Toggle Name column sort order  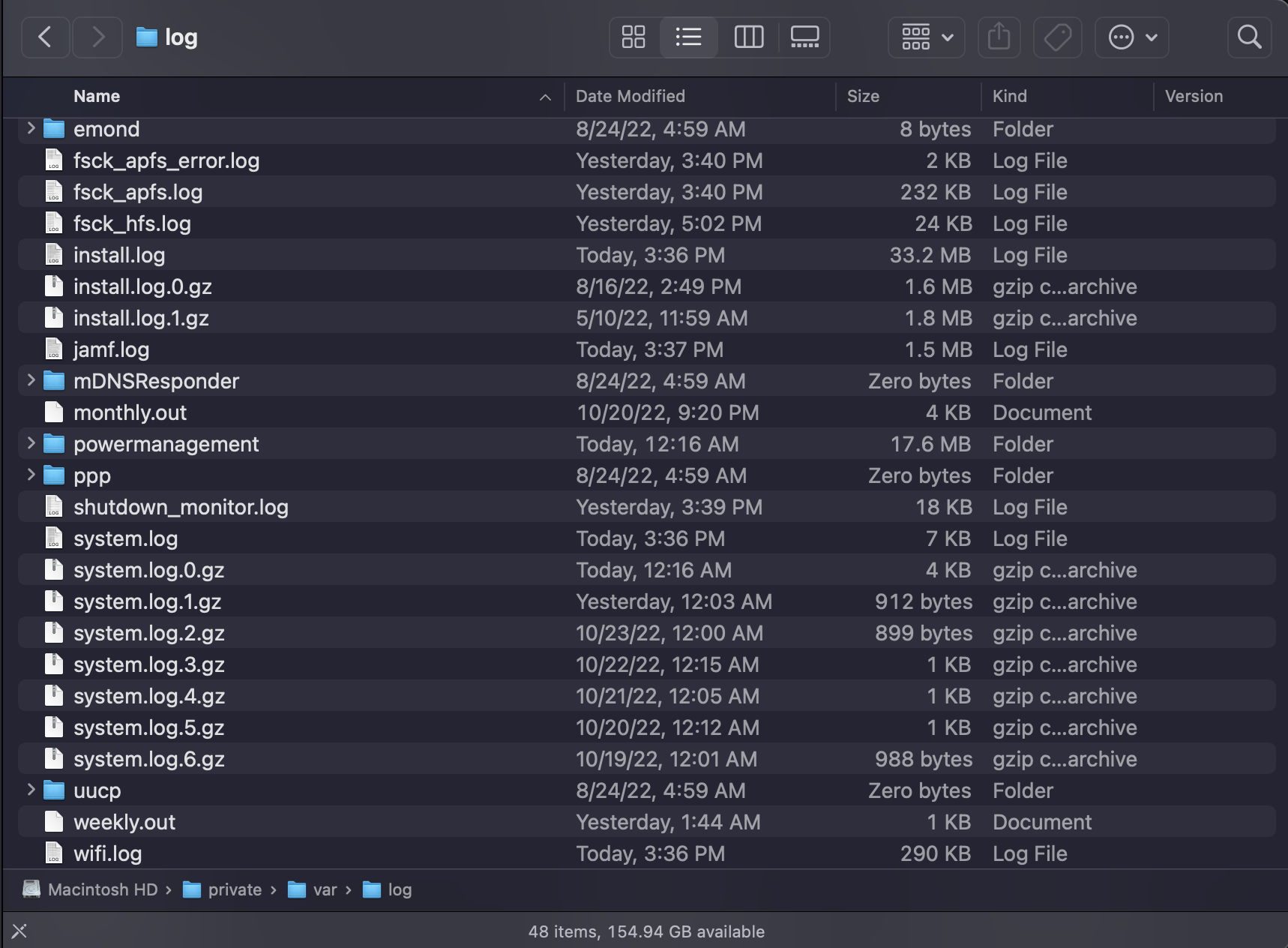pyautogui.click(x=96, y=96)
